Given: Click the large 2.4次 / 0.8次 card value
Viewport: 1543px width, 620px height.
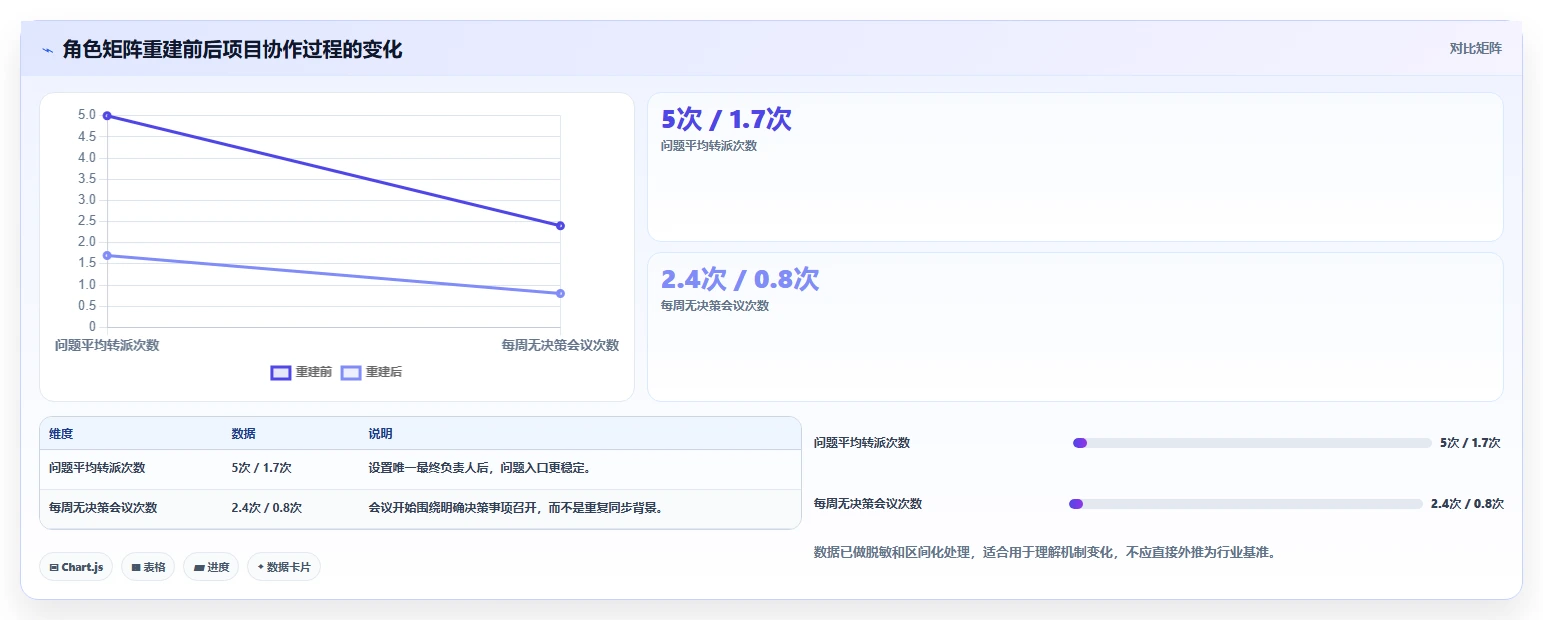Looking at the screenshot, I should point(740,279).
